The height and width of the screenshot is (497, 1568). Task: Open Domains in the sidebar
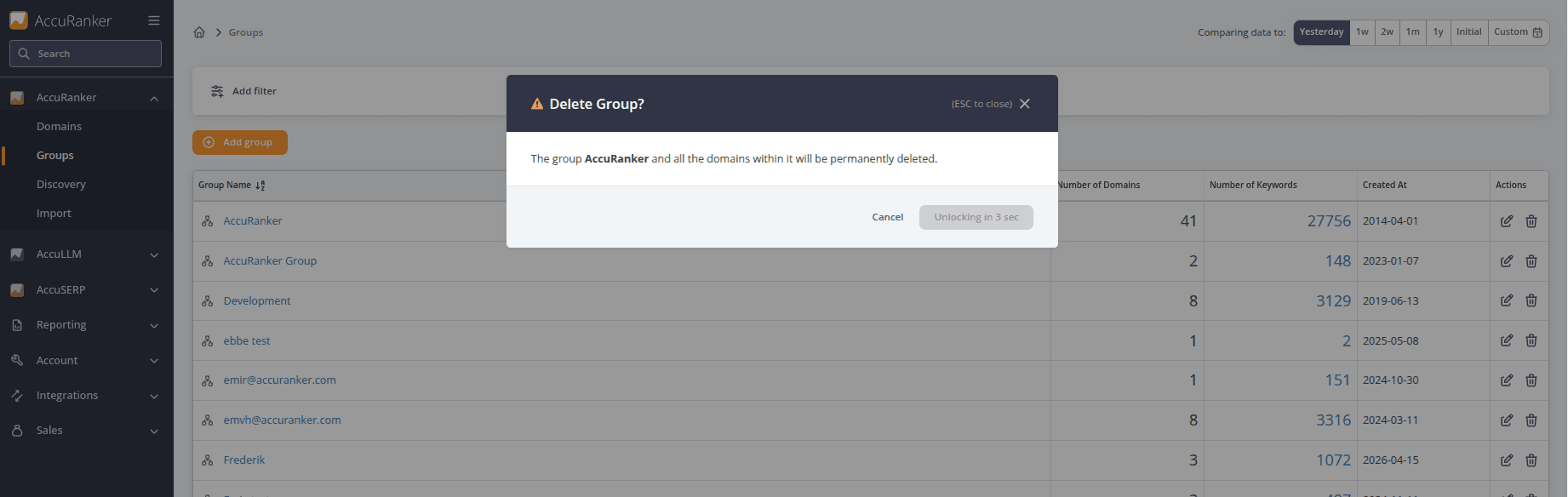(x=59, y=127)
